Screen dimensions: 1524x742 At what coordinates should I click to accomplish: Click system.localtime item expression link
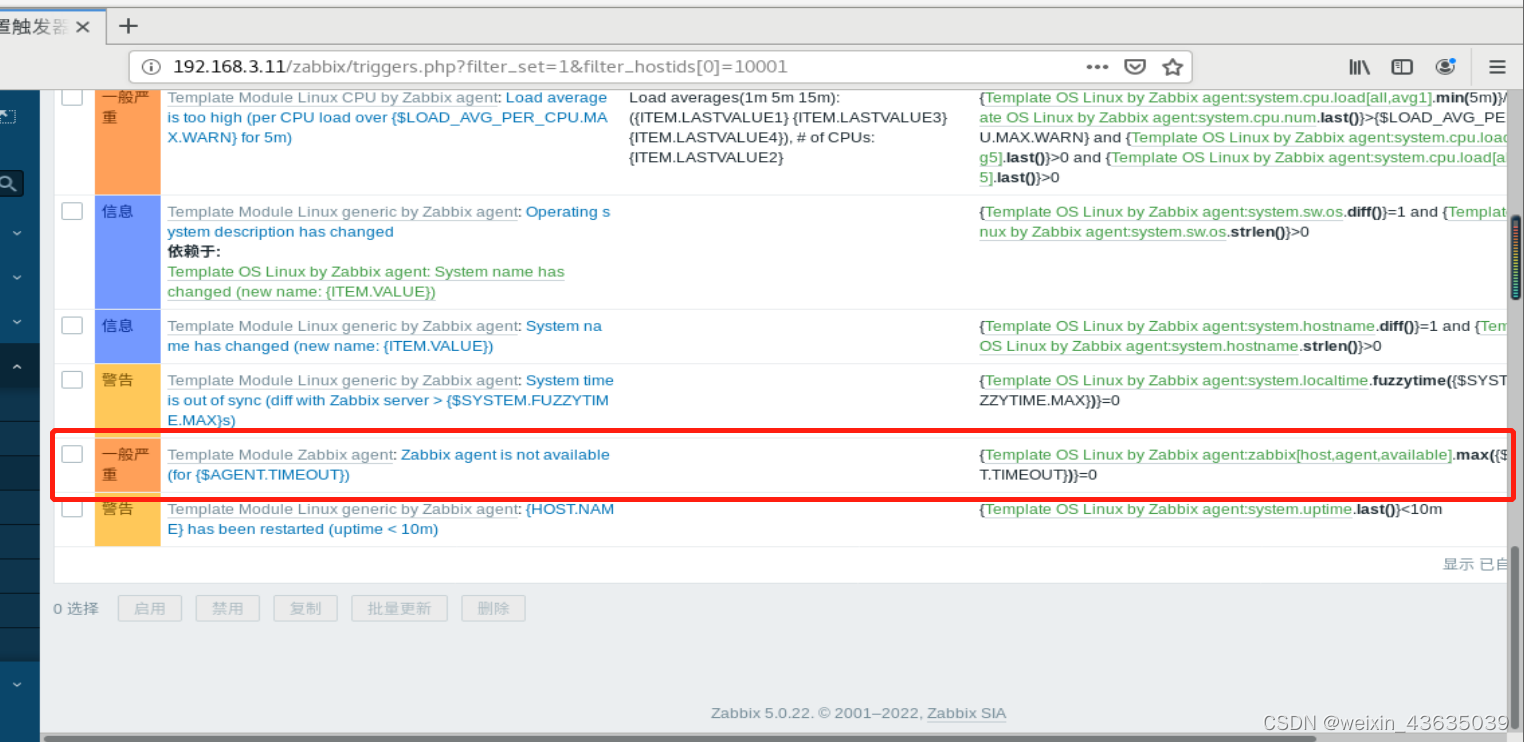click(1176, 380)
